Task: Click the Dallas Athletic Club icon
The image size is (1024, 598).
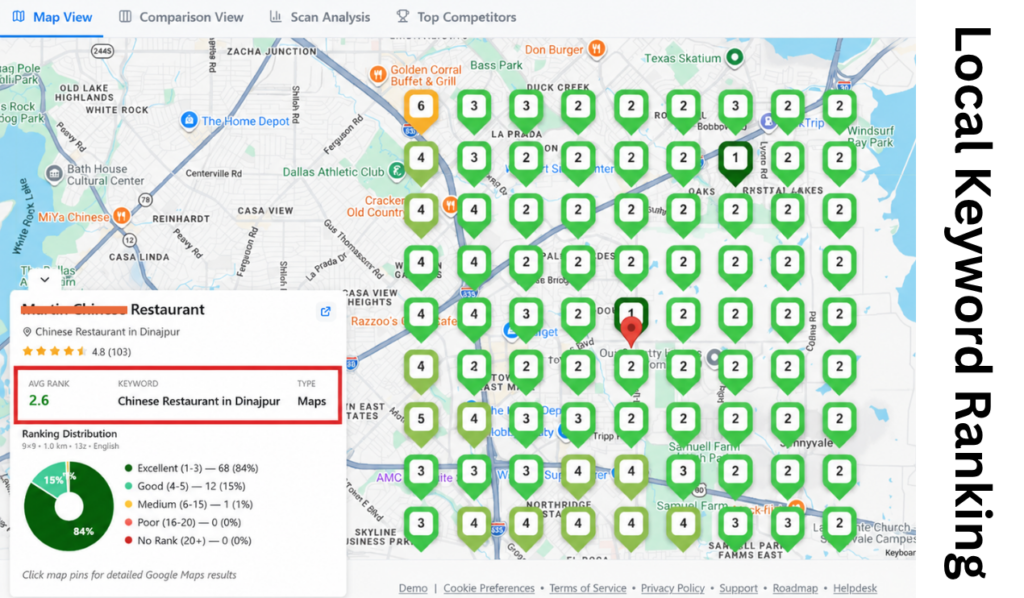Action: pyautogui.click(x=396, y=171)
